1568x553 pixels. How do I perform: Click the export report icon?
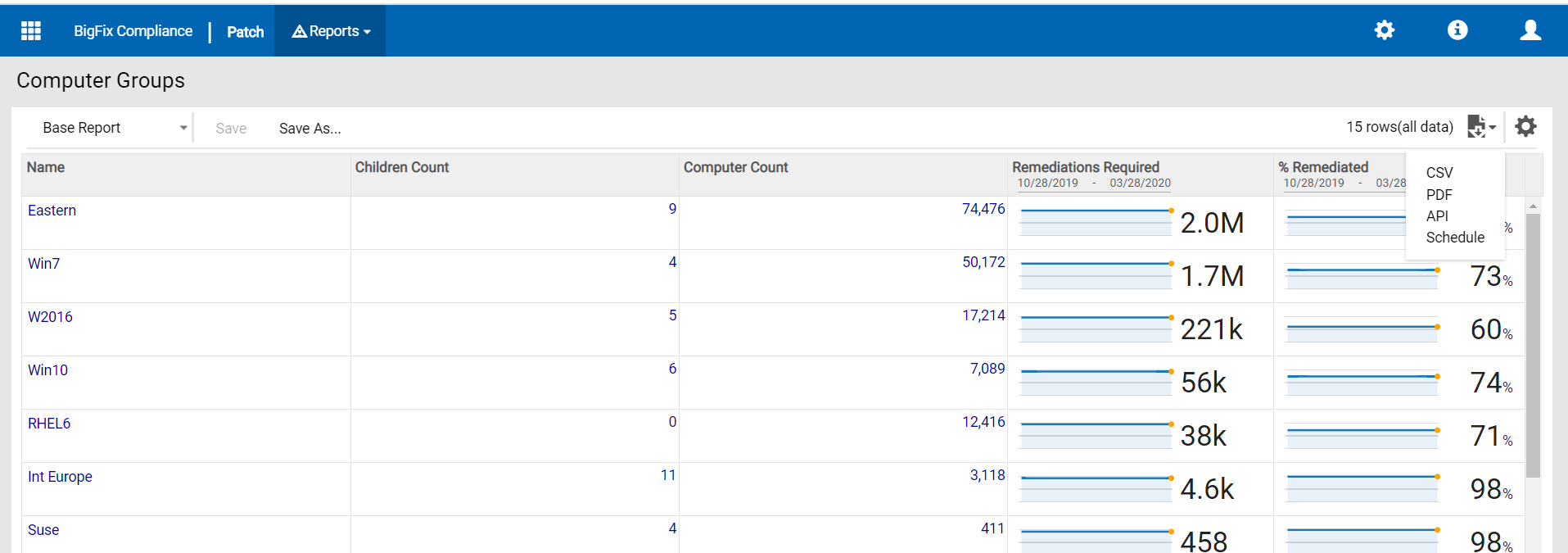click(1480, 127)
